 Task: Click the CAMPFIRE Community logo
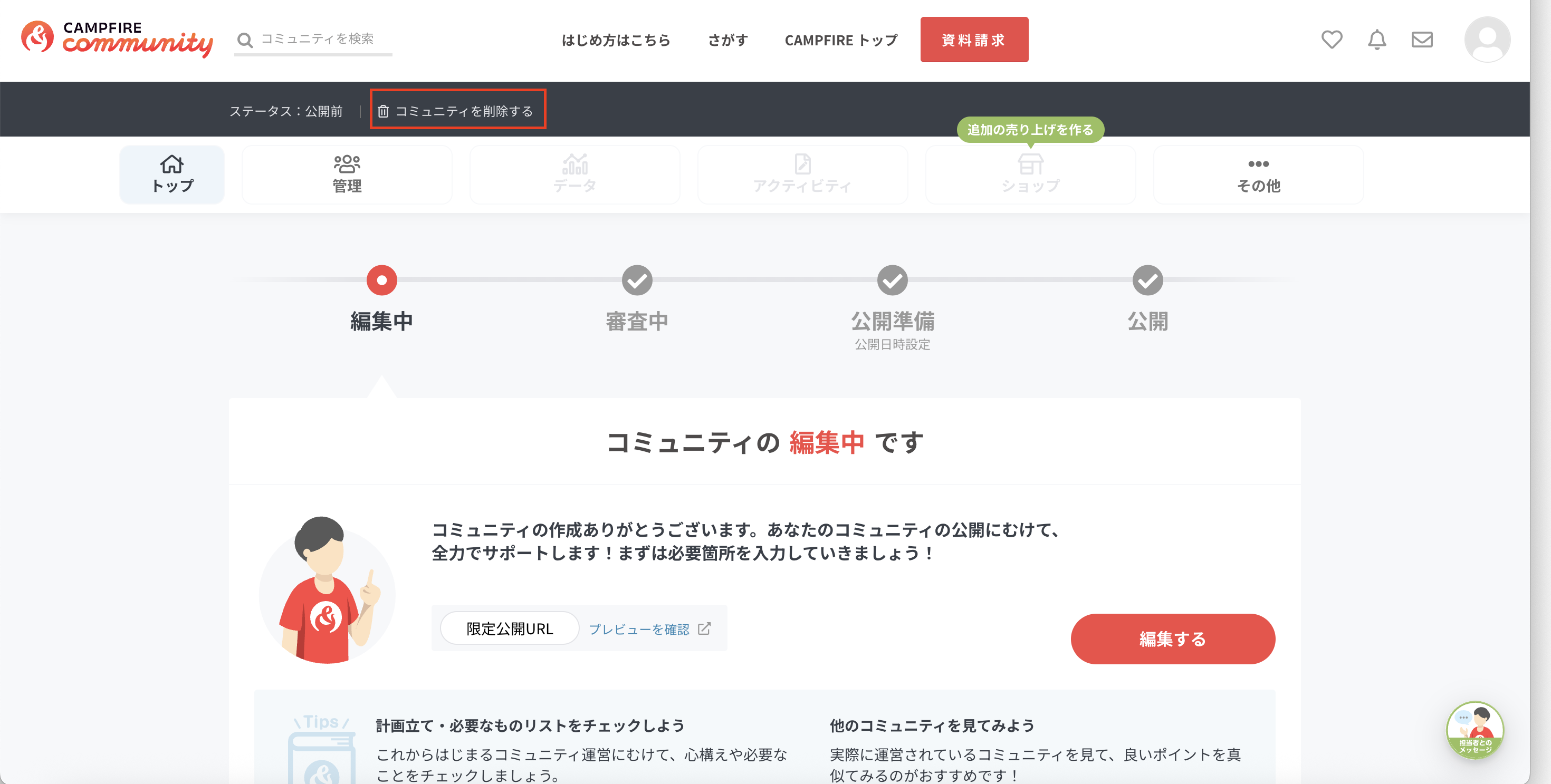(118, 39)
